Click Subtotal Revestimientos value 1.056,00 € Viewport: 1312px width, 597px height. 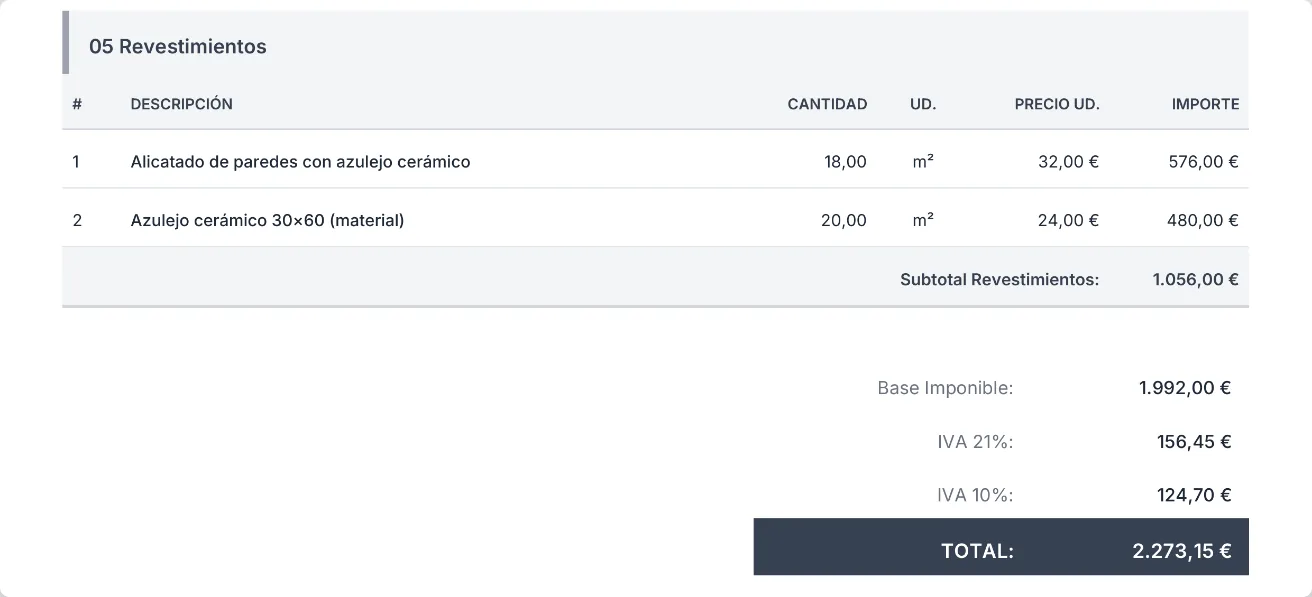(x=1195, y=279)
